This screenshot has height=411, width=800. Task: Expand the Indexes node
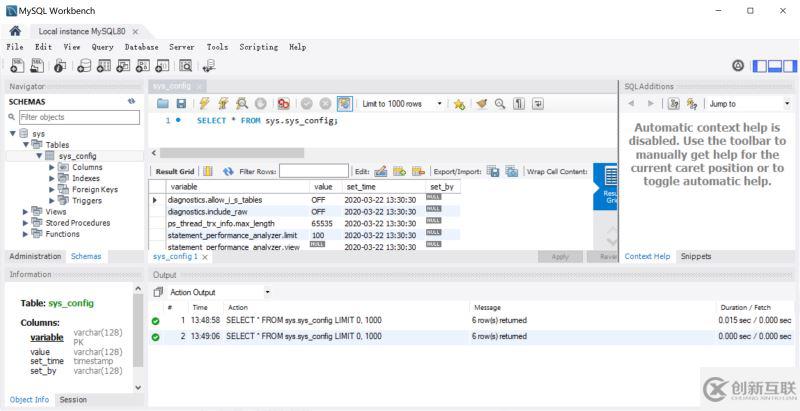(x=52, y=178)
